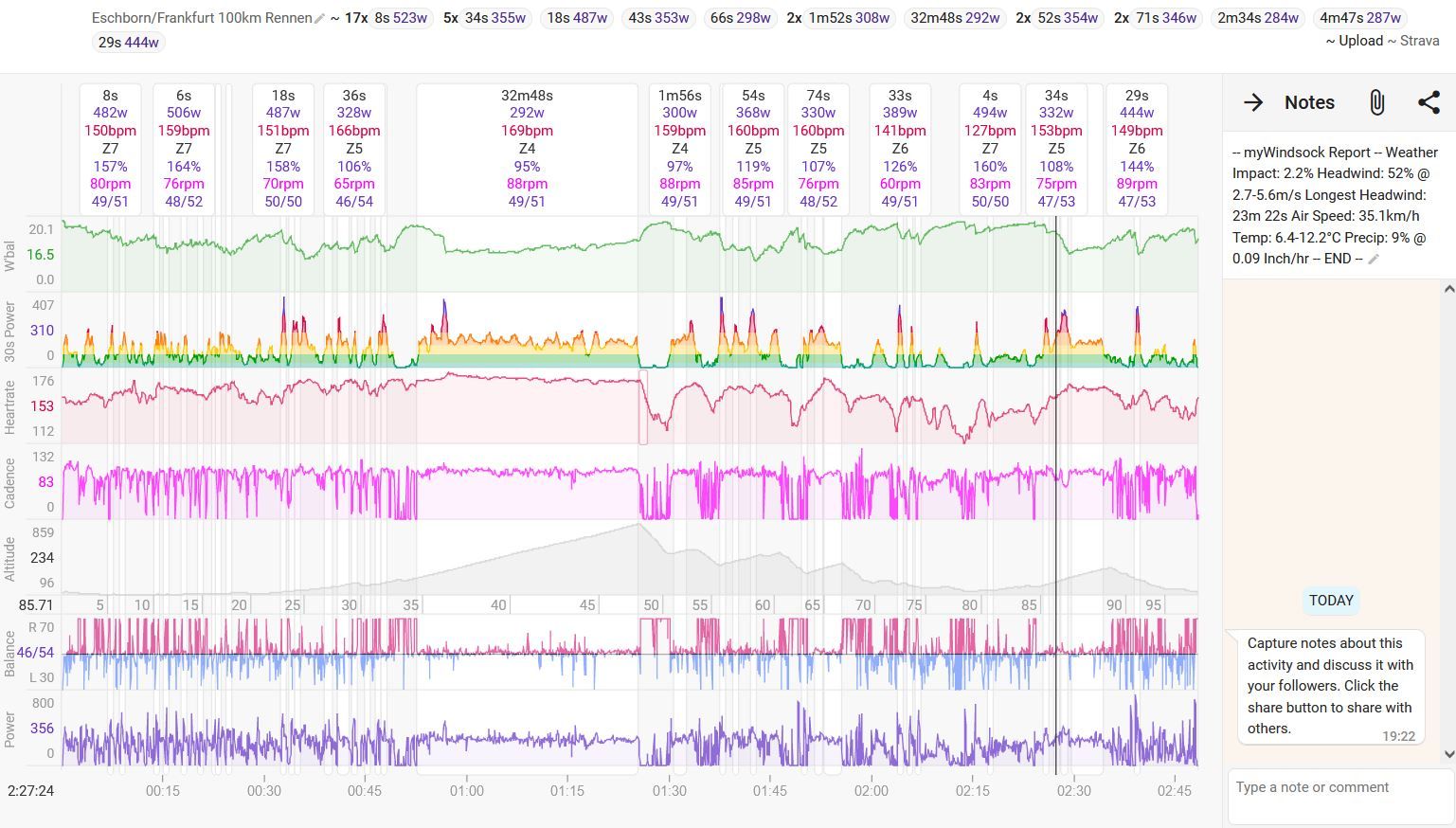Screen dimensions: 1456x828
Task: Collapse the Notes panel with arrow icon
Action: 1253,102
